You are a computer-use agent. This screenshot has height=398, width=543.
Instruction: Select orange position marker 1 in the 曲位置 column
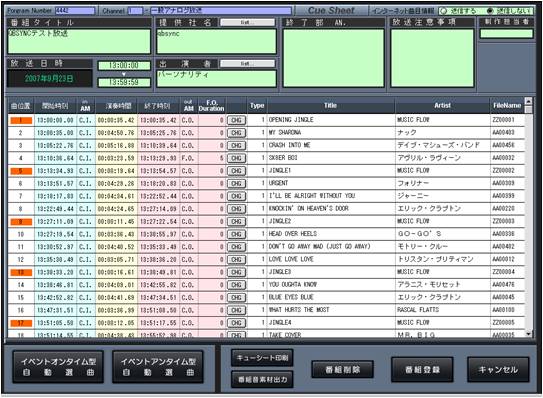point(21,120)
